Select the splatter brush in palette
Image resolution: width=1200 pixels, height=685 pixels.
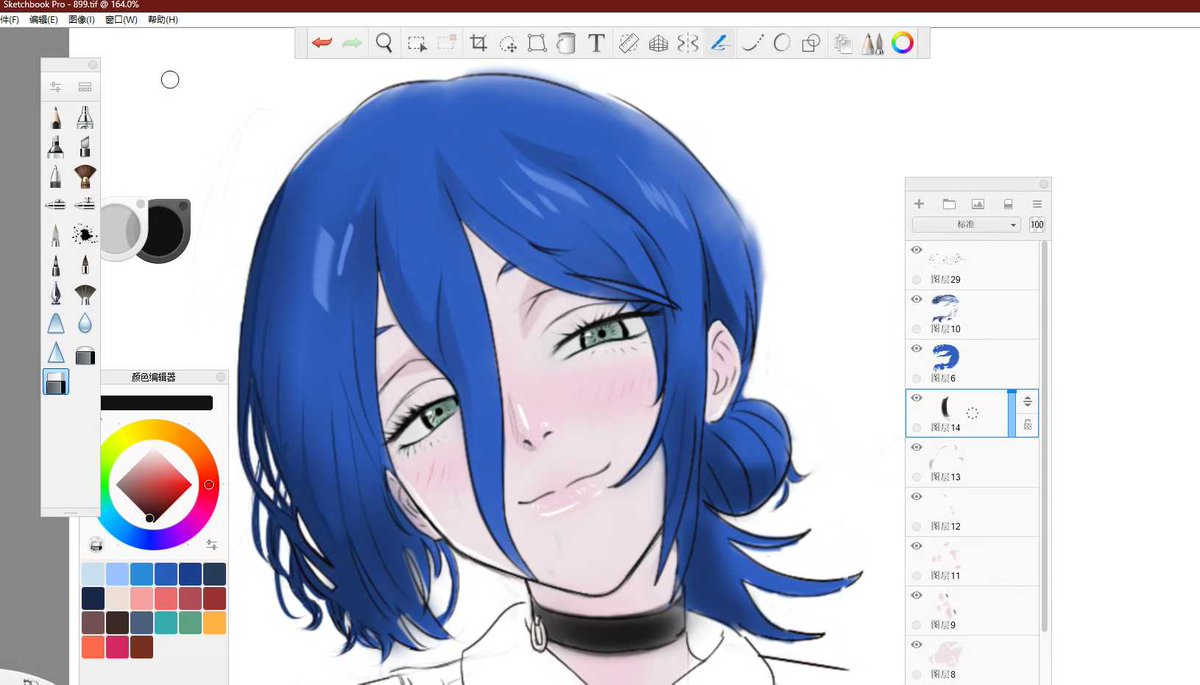(x=85, y=235)
